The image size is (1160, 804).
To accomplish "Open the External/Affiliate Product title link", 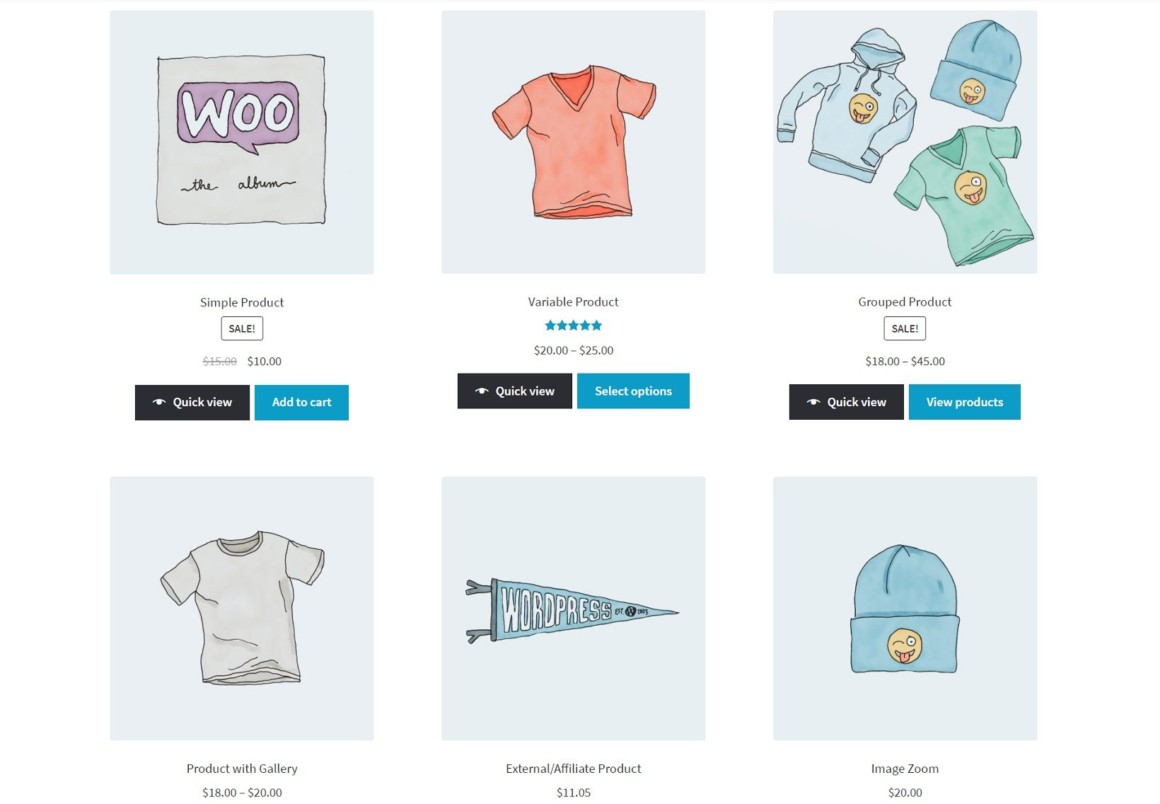I will pyautogui.click(x=573, y=768).
